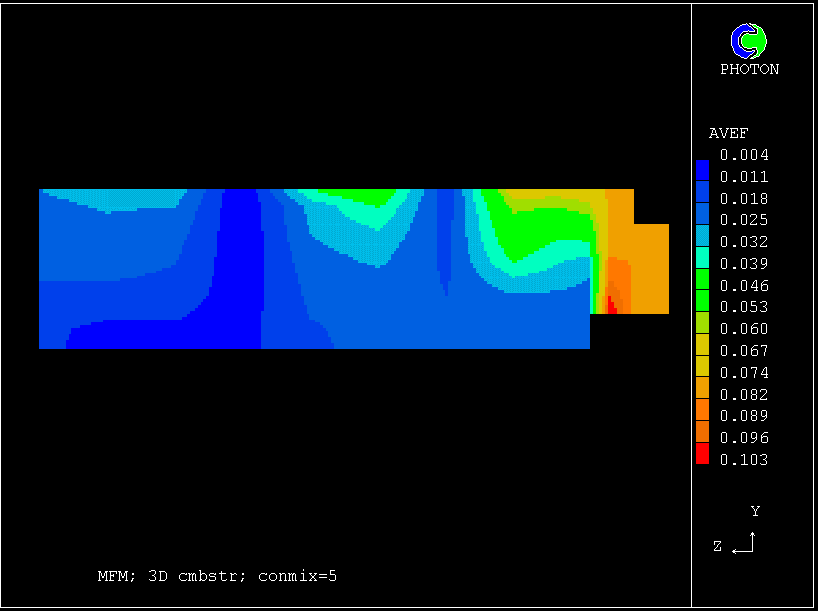Viewport: 818px width, 611px height.
Task: Click the PHOTON circular logo icon
Action: pos(749,41)
